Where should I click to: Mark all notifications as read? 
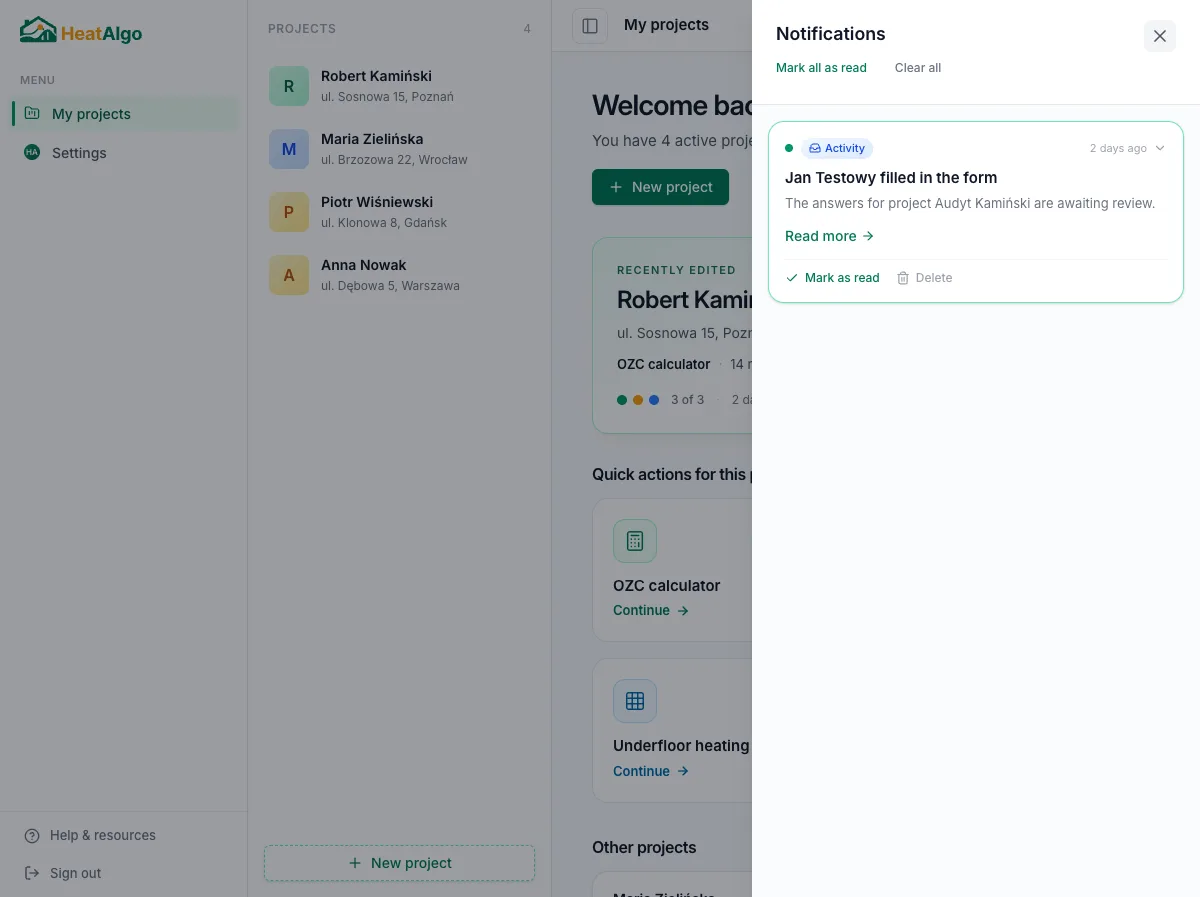click(821, 68)
